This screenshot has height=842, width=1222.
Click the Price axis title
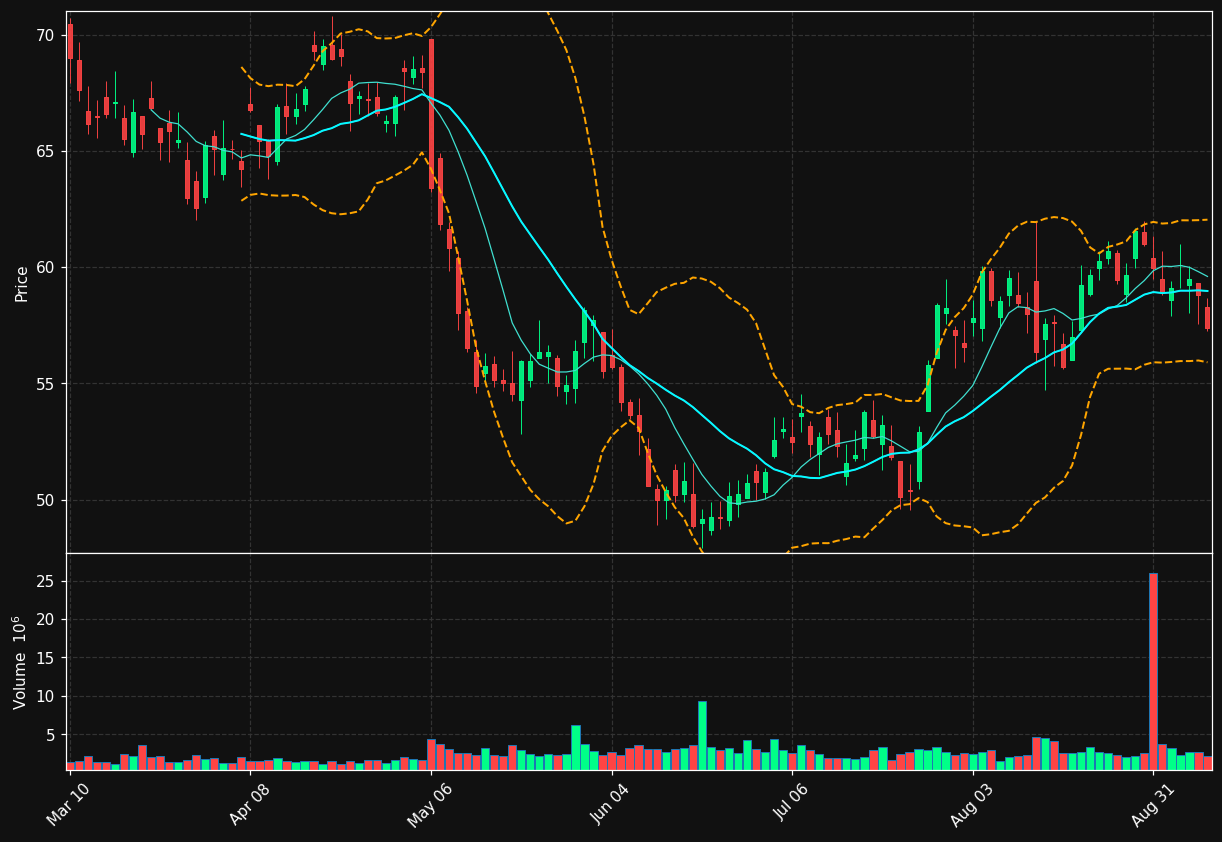pyautogui.click(x=21, y=283)
